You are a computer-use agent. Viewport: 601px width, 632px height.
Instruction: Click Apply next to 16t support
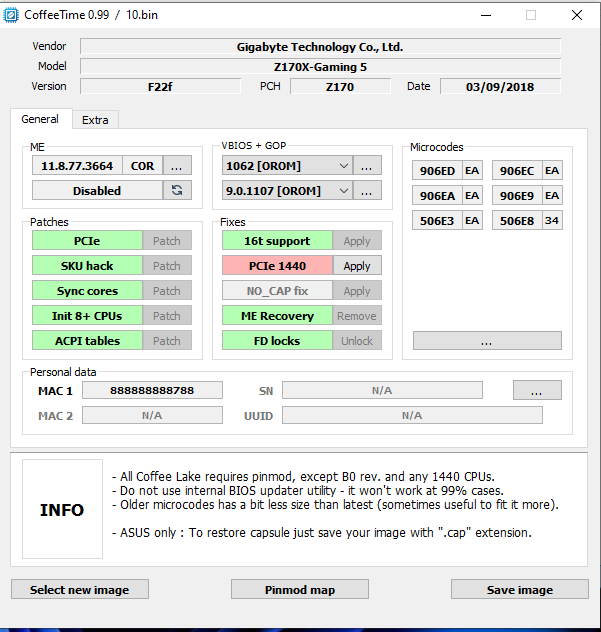click(357, 241)
